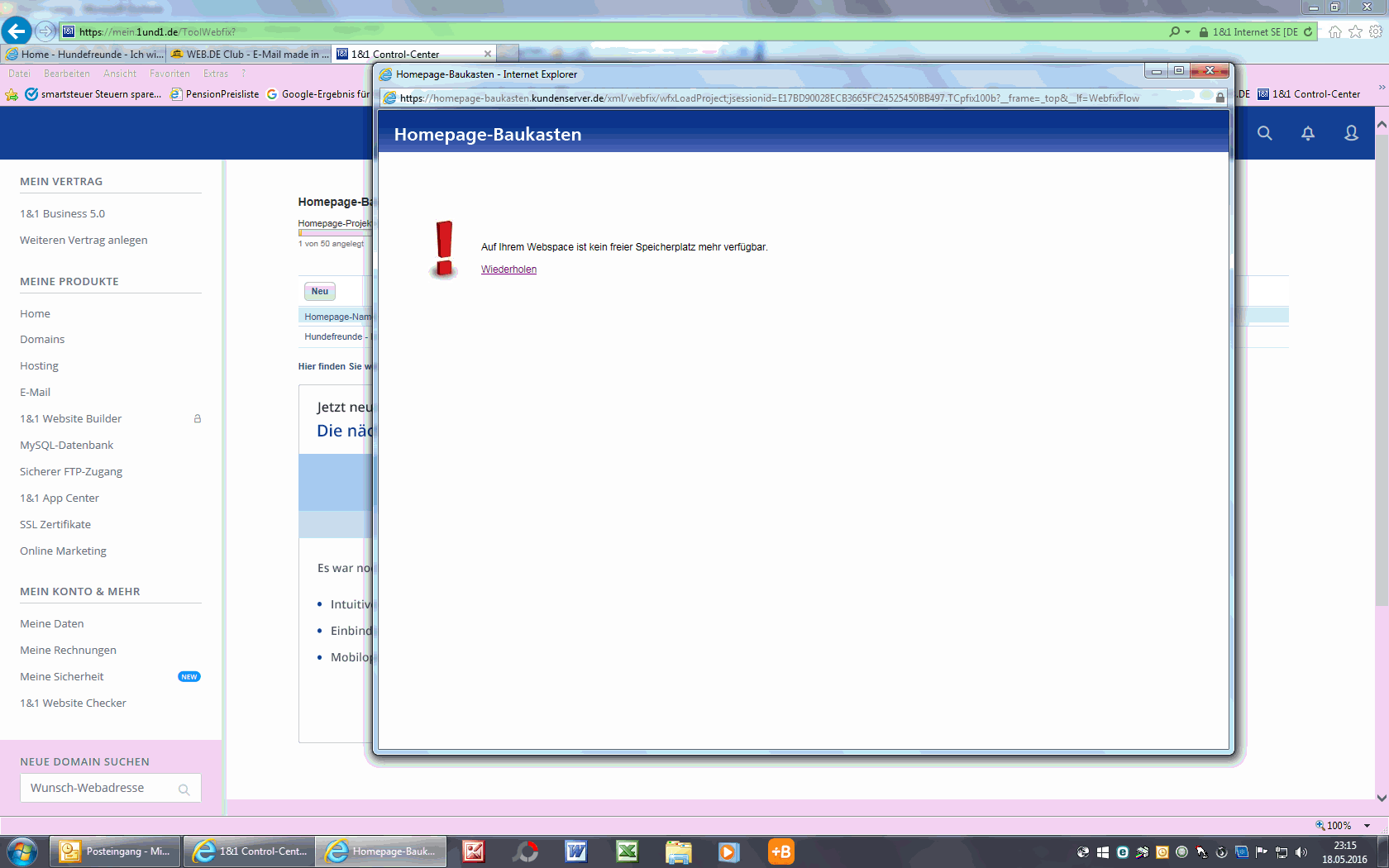The width and height of the screenshot is (1389, 868).
Task: Switch to the WEB.DE Club tab
Action: [x=250, y=54]
